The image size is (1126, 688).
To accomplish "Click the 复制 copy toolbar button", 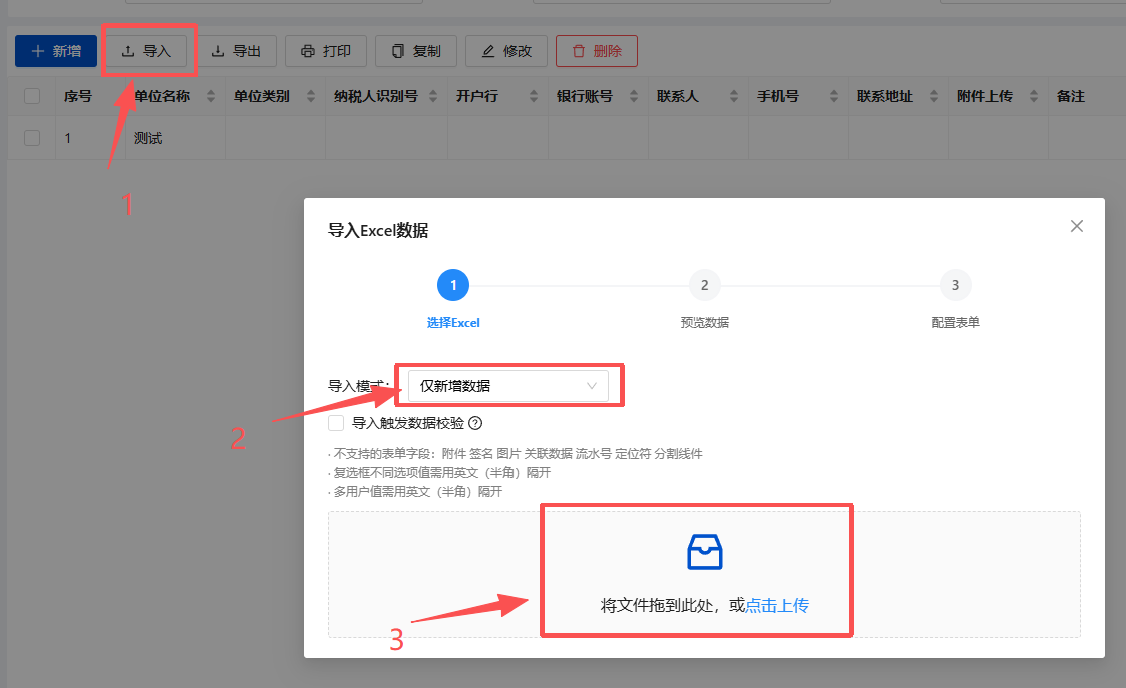I will coord(416,51).
